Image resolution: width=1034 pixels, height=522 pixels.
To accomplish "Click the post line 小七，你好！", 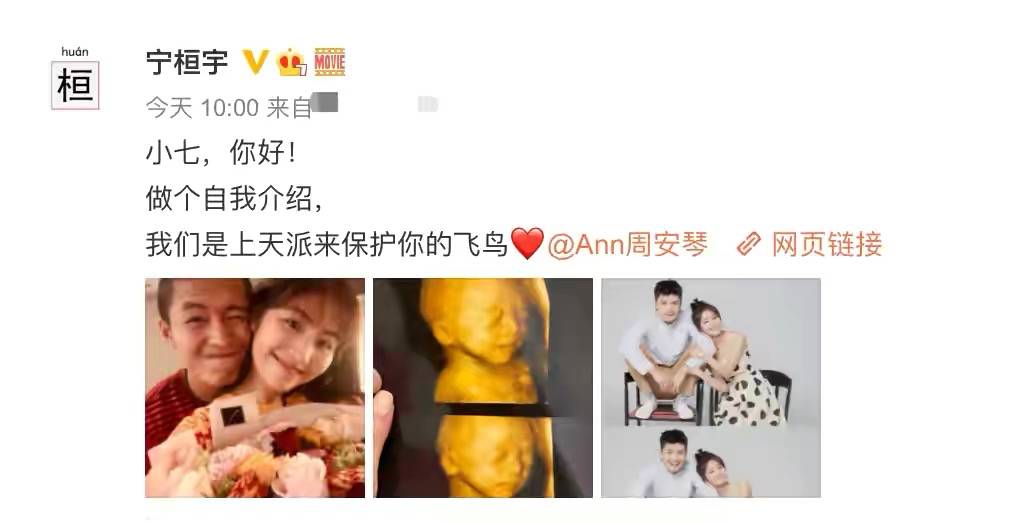I will click(221, 154).
